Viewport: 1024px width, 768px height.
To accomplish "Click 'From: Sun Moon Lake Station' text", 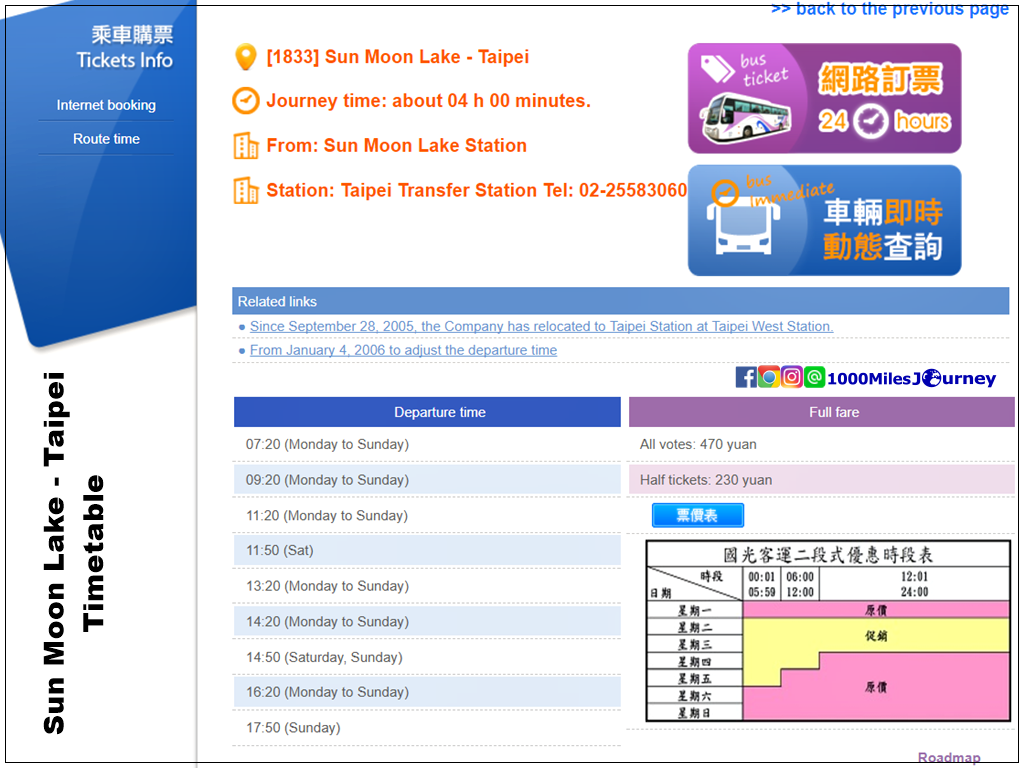I will click(396, 146).
